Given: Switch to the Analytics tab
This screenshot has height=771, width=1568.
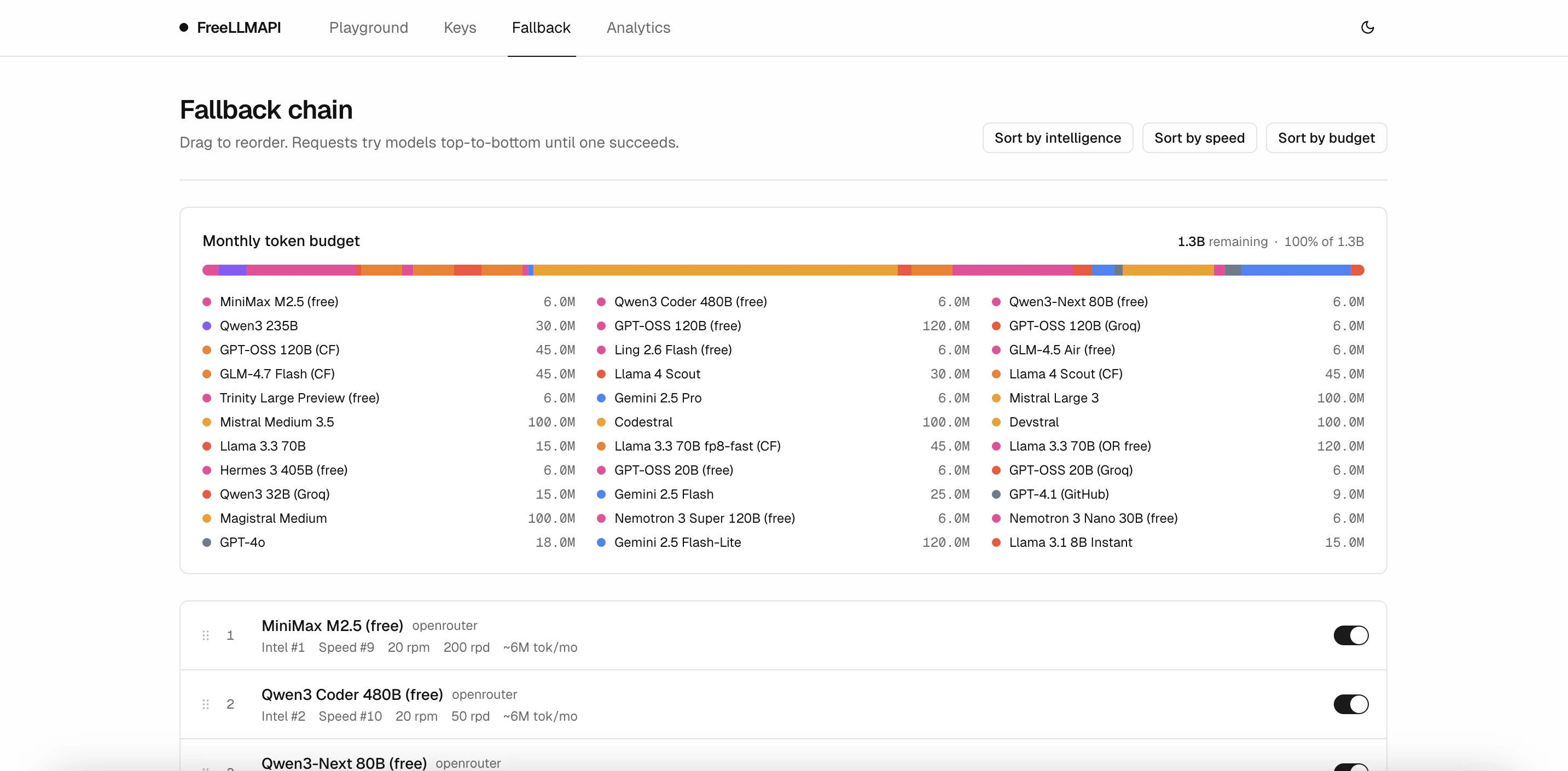Looking at the screenshot, I should [637, 27].
